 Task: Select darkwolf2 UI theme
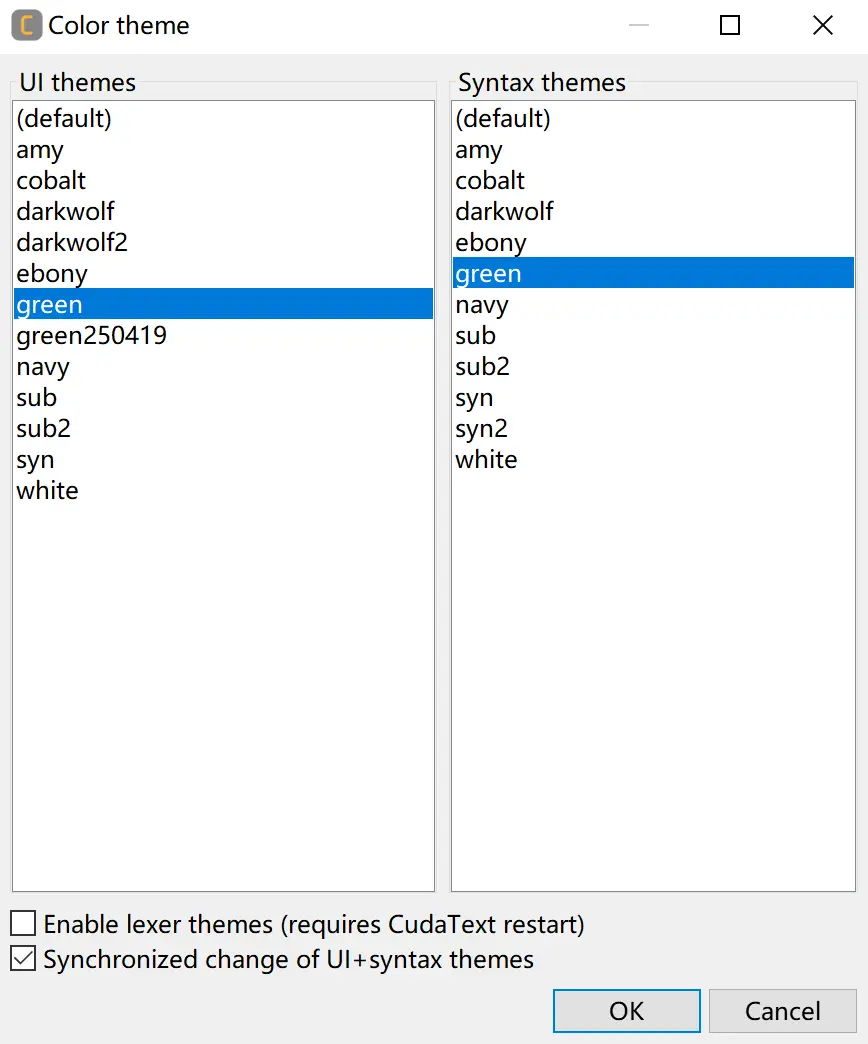pos(72,242)
